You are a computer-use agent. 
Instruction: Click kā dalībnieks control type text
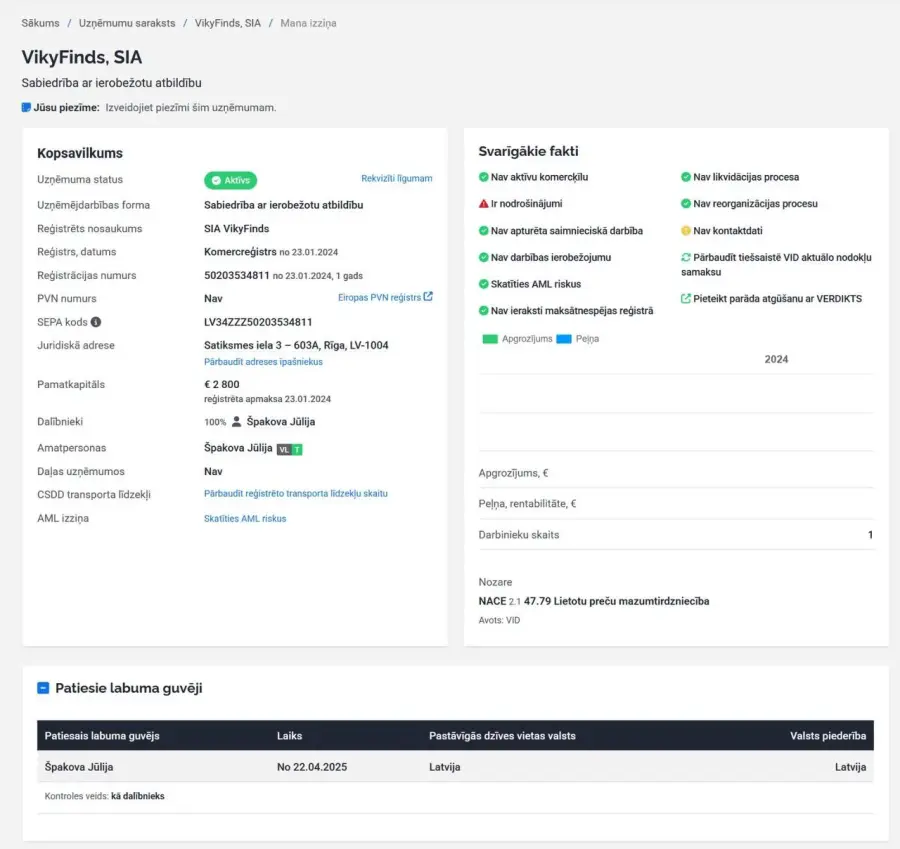tap(138, 796)
